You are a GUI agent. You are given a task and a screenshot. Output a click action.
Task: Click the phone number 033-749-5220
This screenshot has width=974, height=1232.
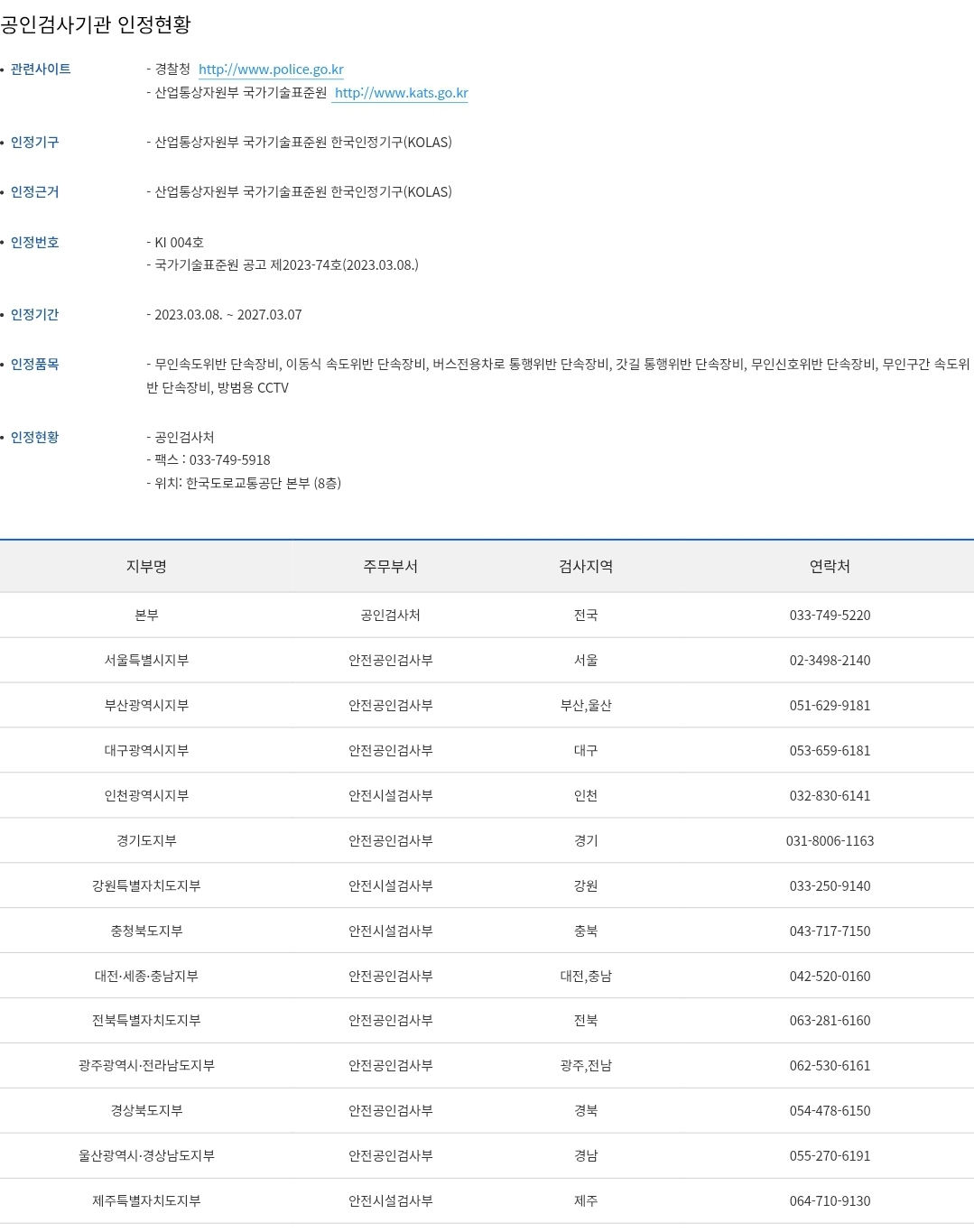tap(828, 615)
